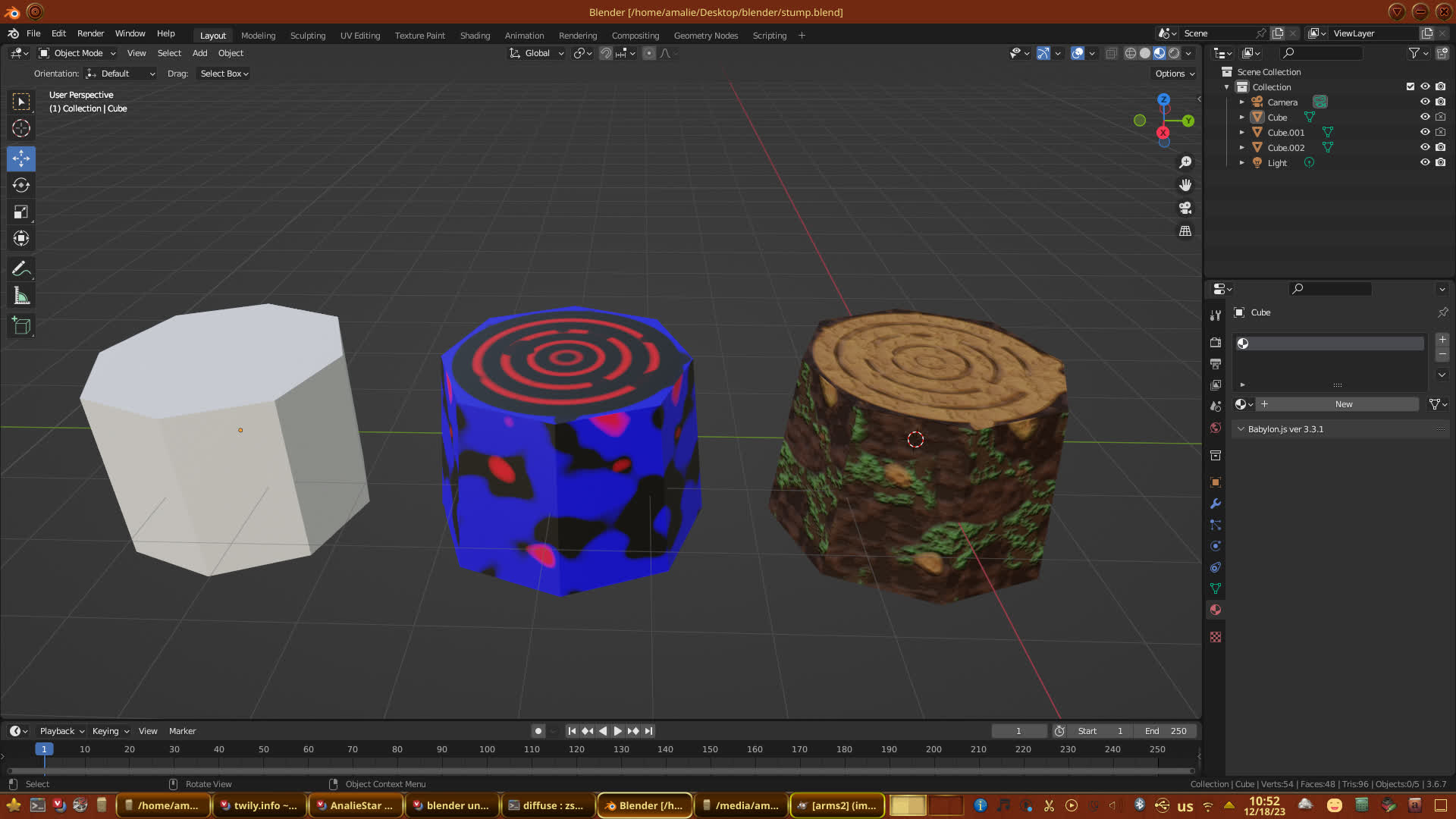Image resolution: width=1456 pixels, height=819 pixels.
Task: Expand the Cube.002 tree item
Action: [x=1242, y=148]
